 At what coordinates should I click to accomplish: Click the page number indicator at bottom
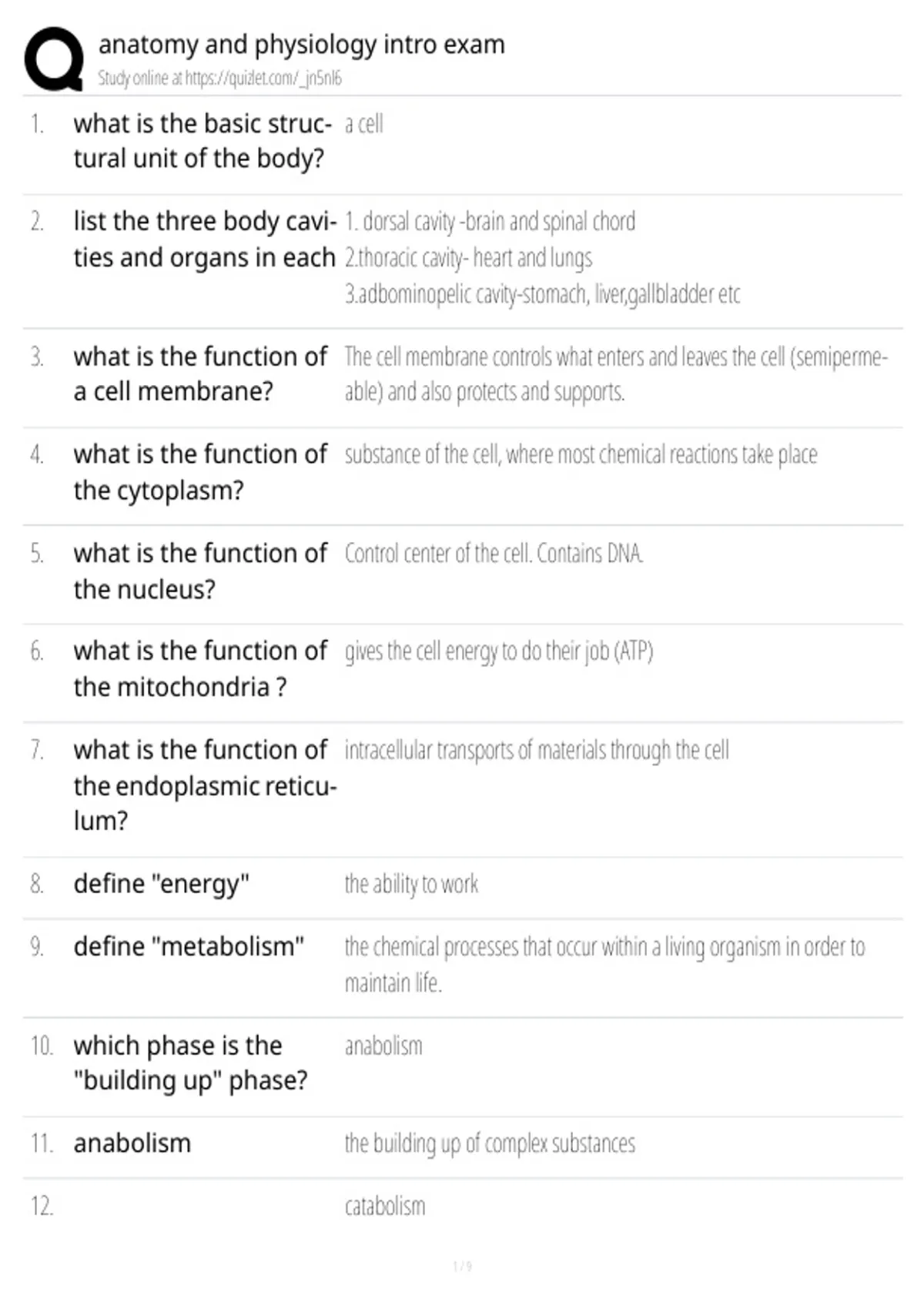462,1266
